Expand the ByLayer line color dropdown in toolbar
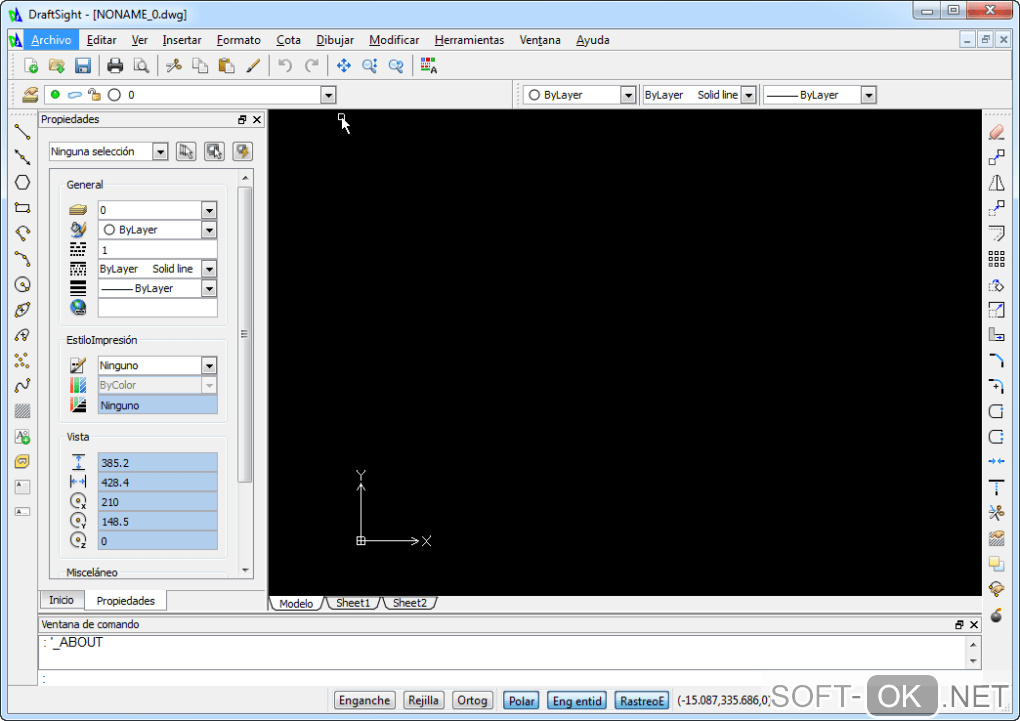This screenshot has width=1020, height=721. pos(628,95)
